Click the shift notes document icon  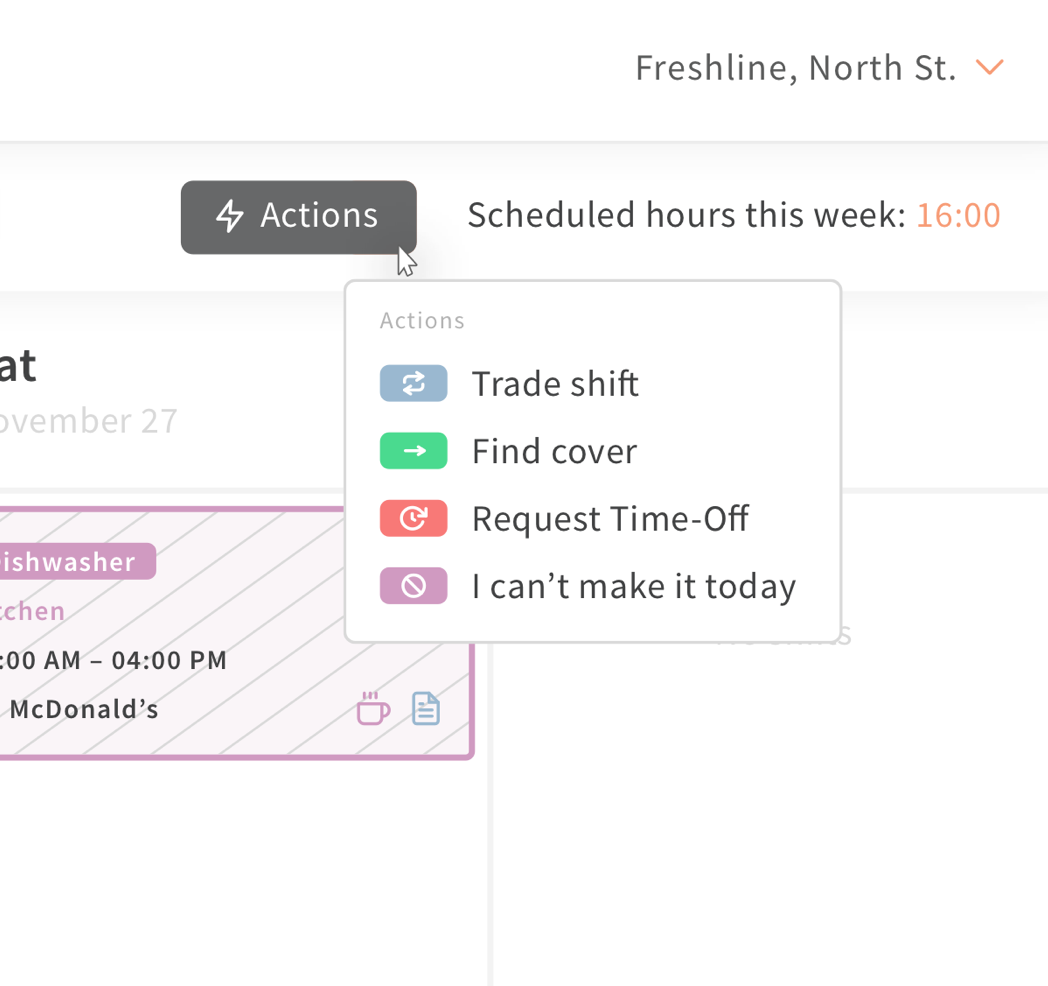pos(426,709)
